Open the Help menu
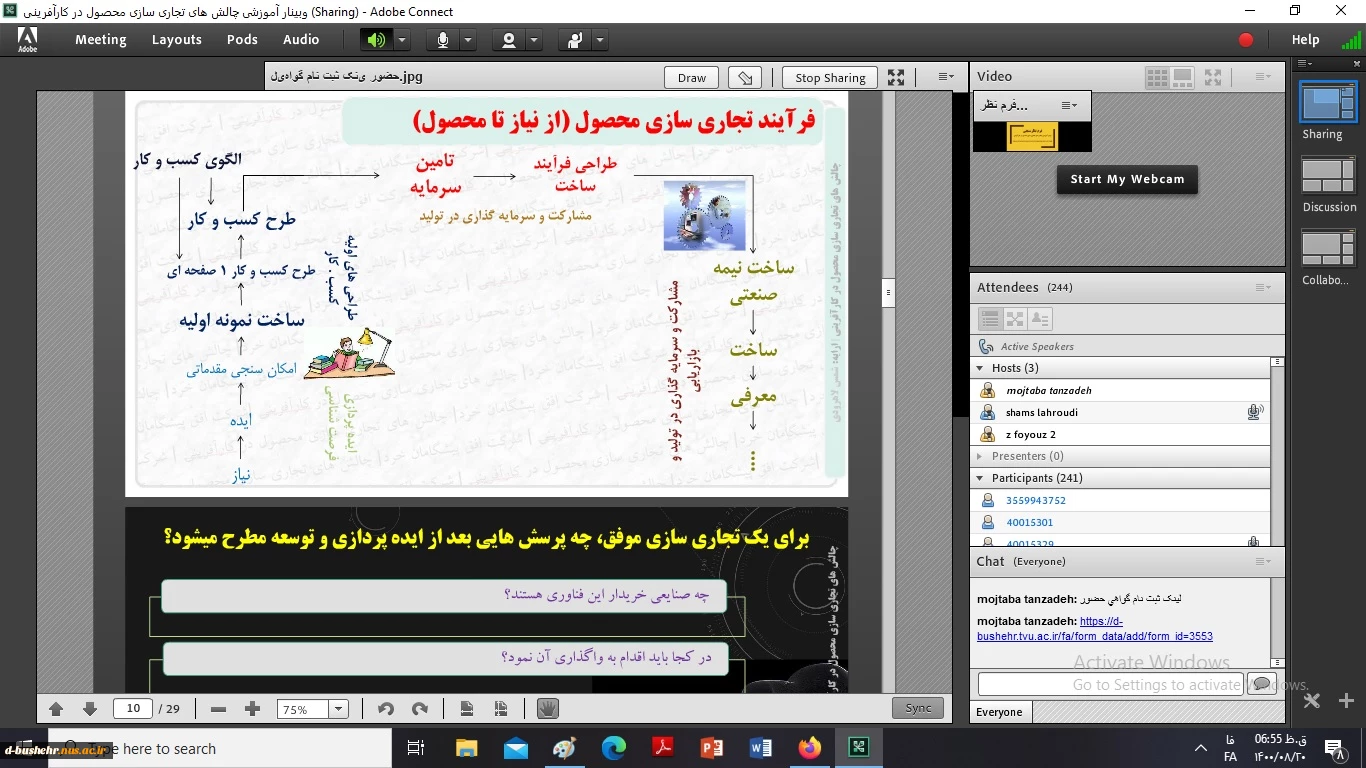 click(1305, 40)
